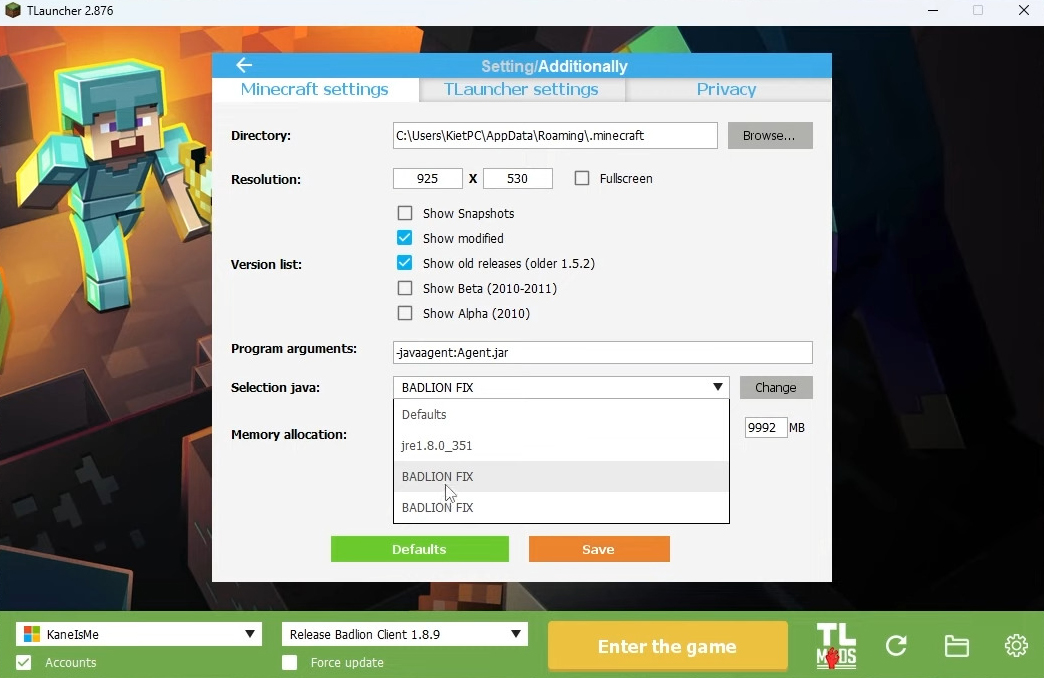Click the resolution width field 925
The image size is (1044, 678).
[x=427, y=178]
